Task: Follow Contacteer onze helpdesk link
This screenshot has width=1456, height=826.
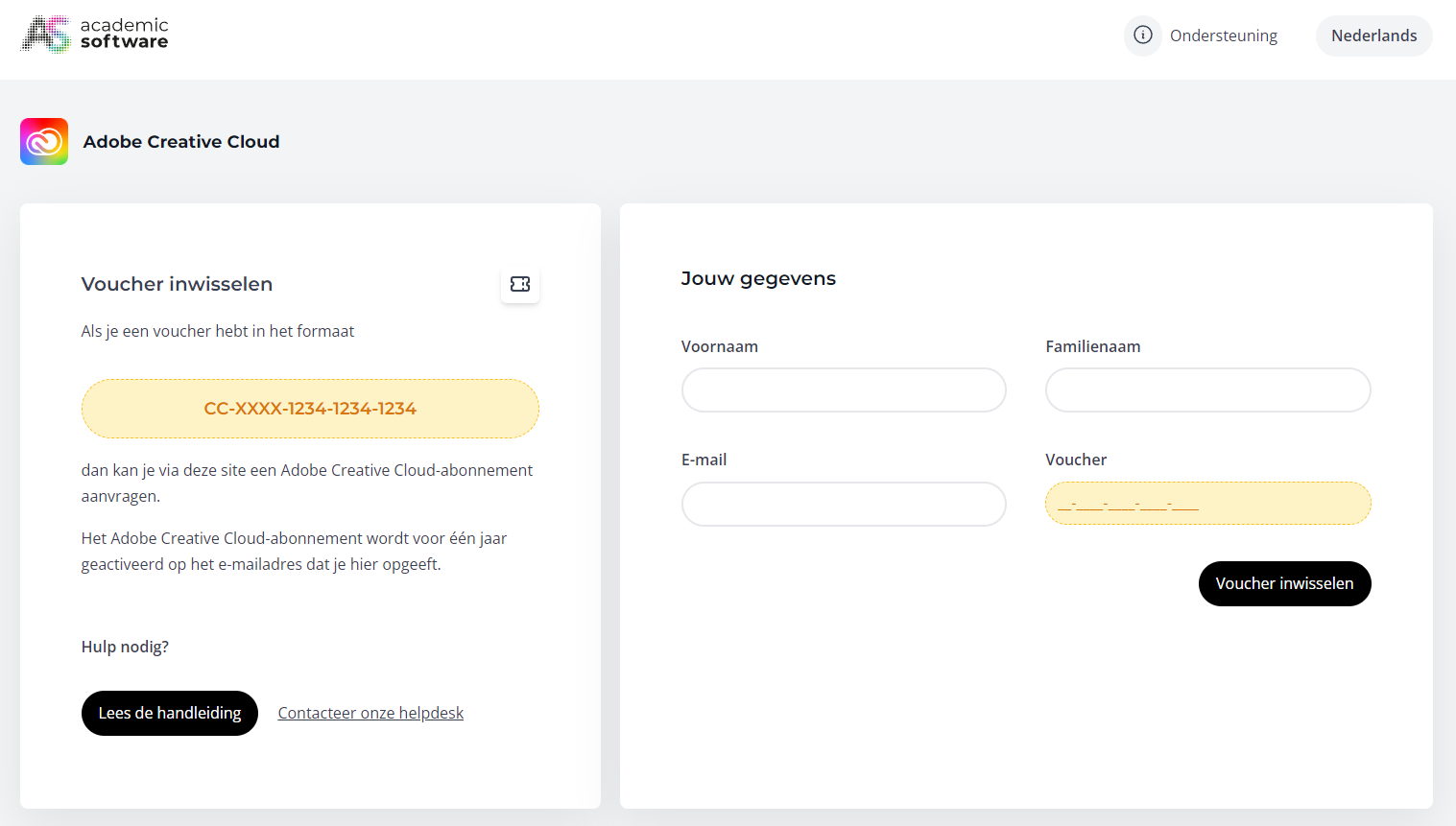Action: coord(370,713)
